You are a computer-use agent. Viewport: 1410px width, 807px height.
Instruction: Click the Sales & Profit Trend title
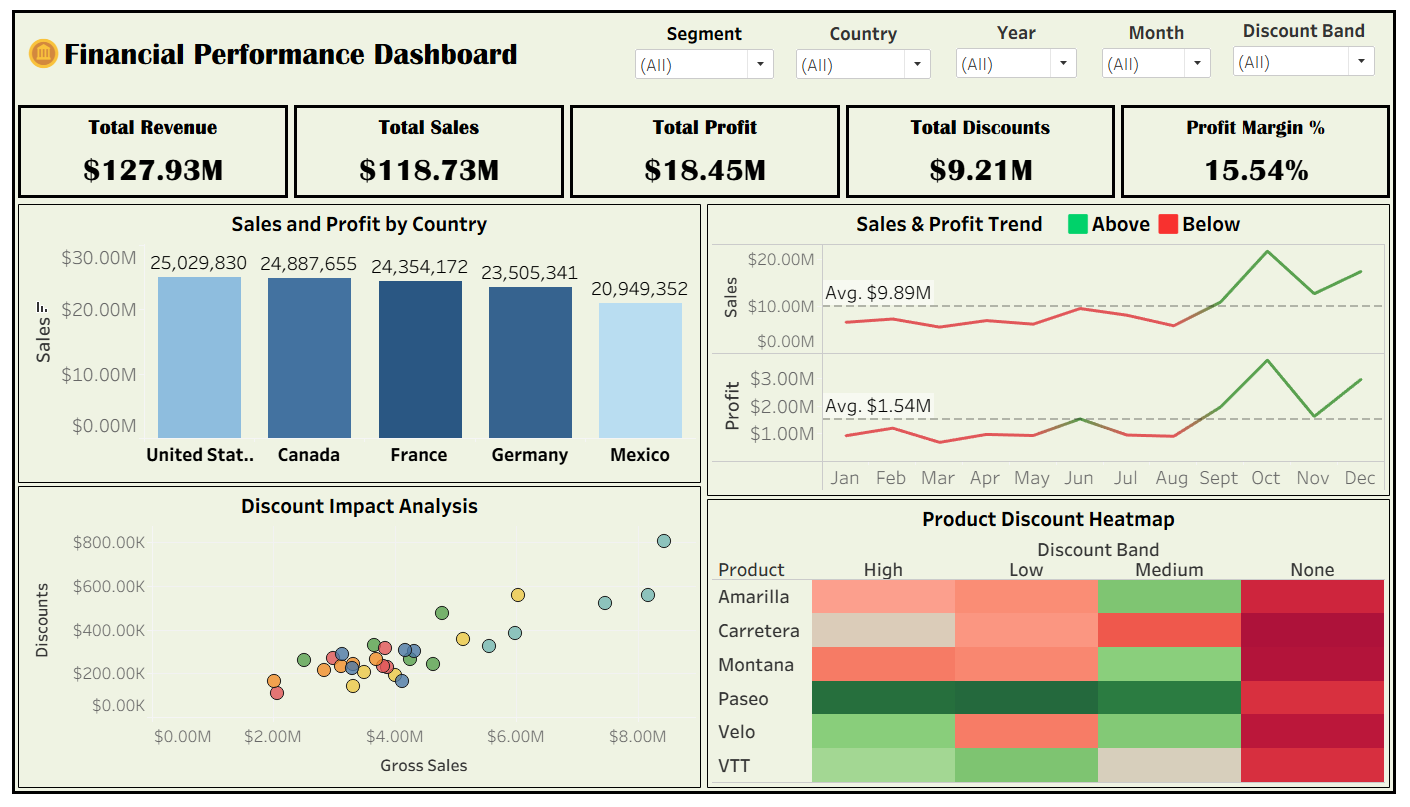click(949, 224)
